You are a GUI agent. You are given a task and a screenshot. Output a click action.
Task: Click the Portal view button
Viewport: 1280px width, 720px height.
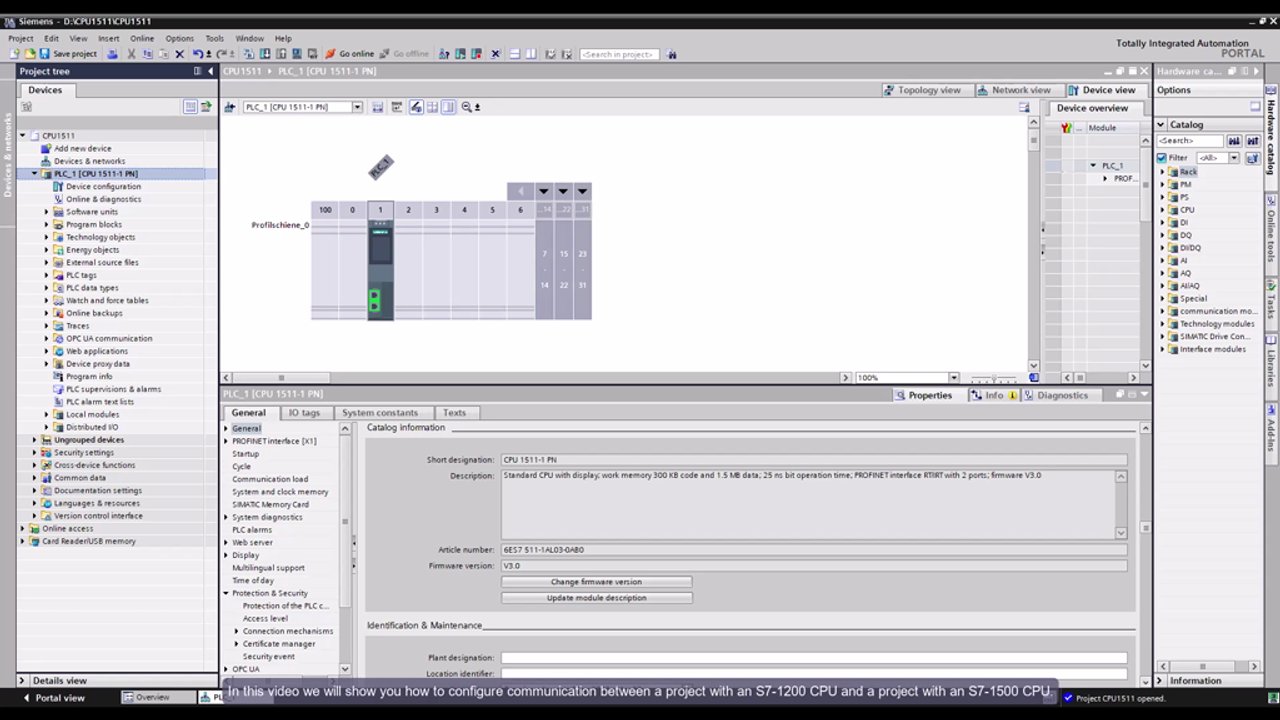click(x=54, y=698)
